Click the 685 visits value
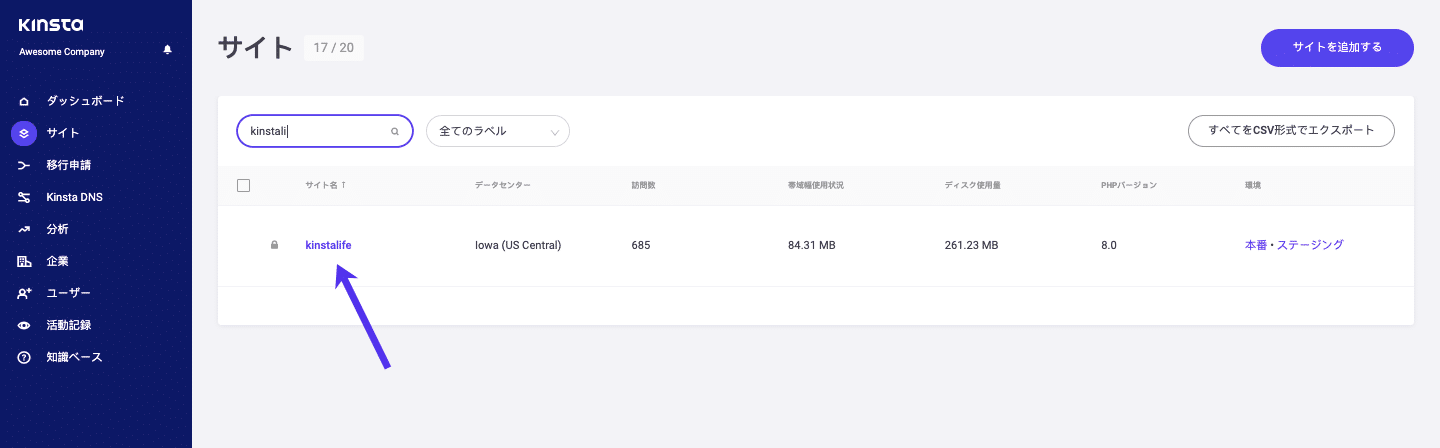The width and height of the screenshot is (1440, 448). (x=641, y=245)
